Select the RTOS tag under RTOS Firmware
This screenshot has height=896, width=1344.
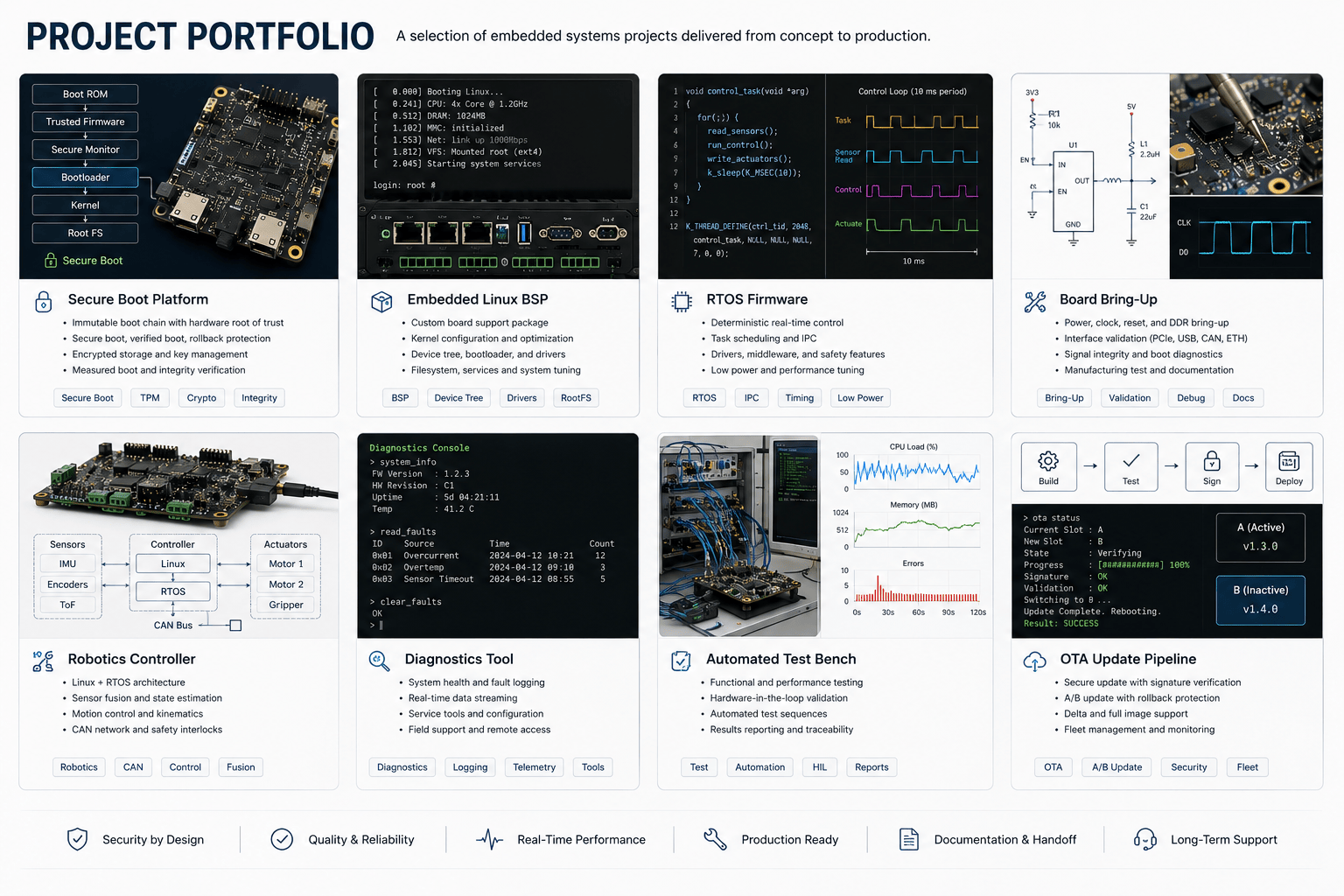[x=704, y=398]
